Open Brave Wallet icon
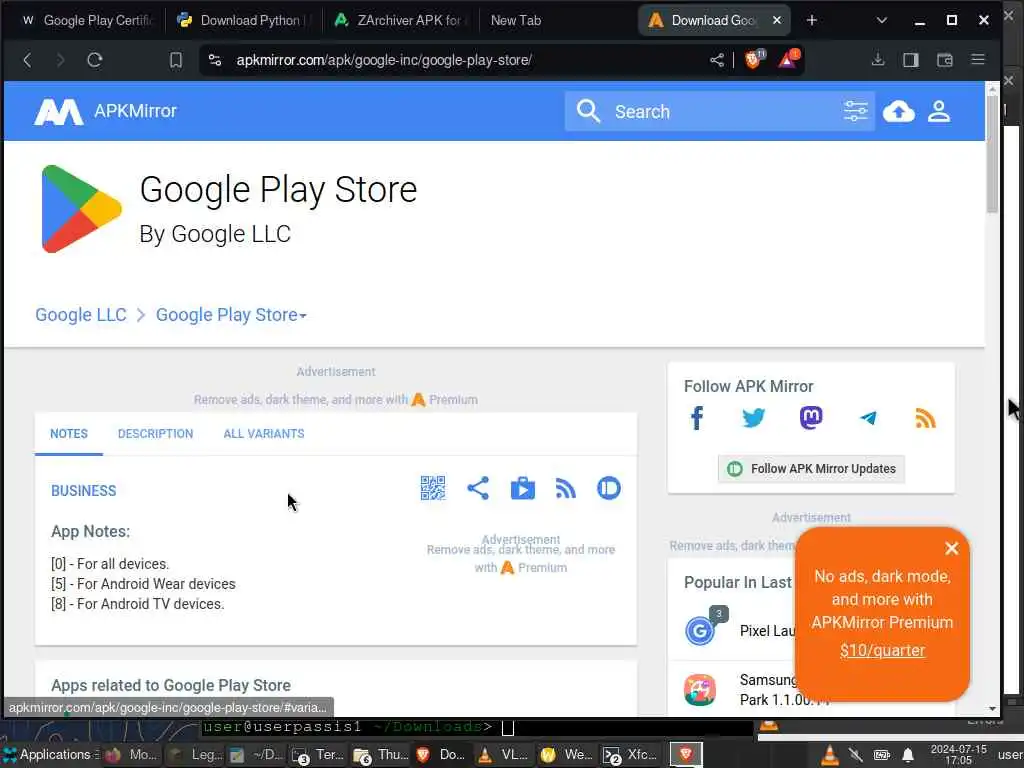 point(944,60)
